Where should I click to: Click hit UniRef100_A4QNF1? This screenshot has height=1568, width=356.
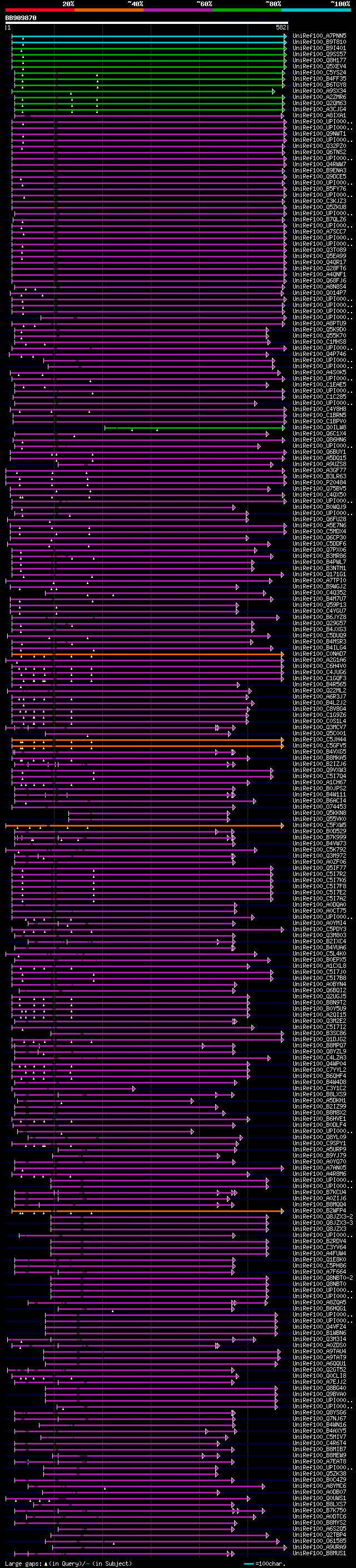[x=319, y=275]
